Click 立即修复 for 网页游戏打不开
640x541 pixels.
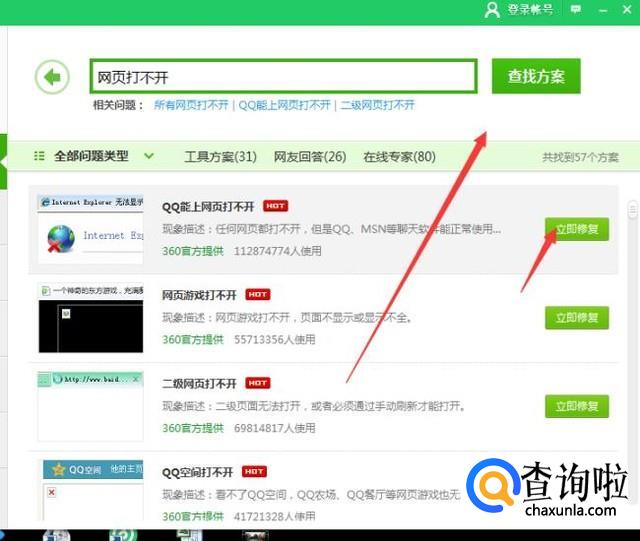pyautogui.click(x=577, y=318)
